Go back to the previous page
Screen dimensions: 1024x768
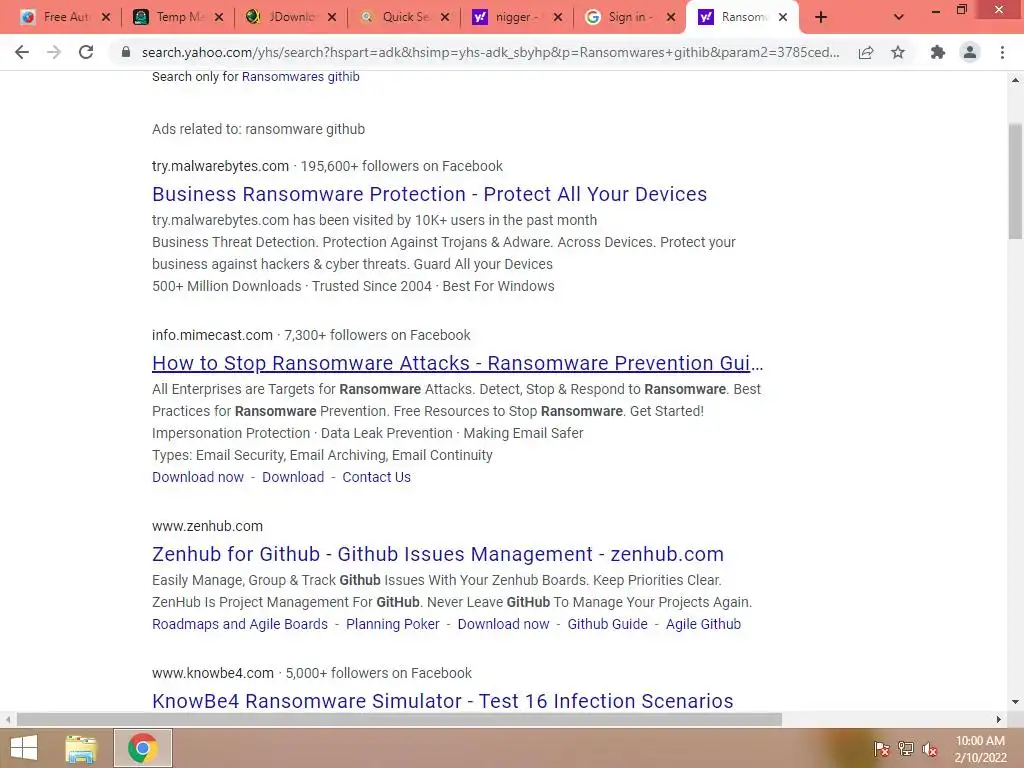(x=22, y=52)
